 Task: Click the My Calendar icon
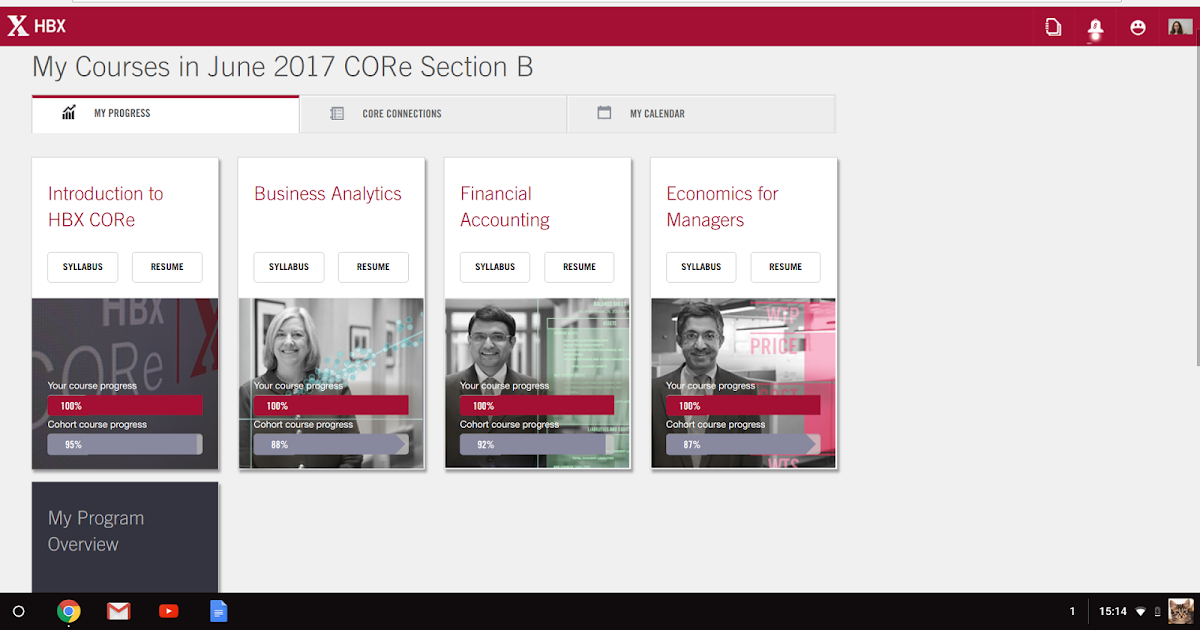tap(604, 113)
